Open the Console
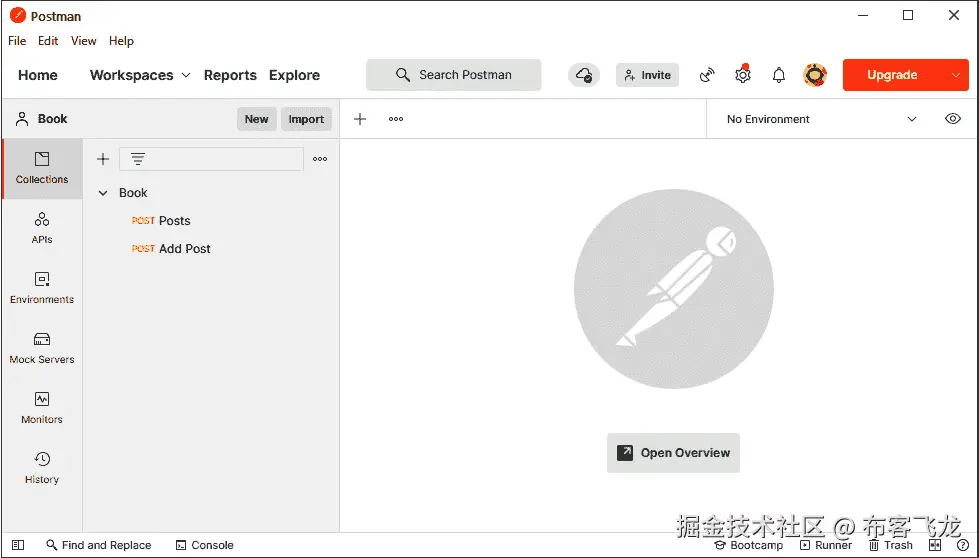979x558 pixels. [205, 545]
